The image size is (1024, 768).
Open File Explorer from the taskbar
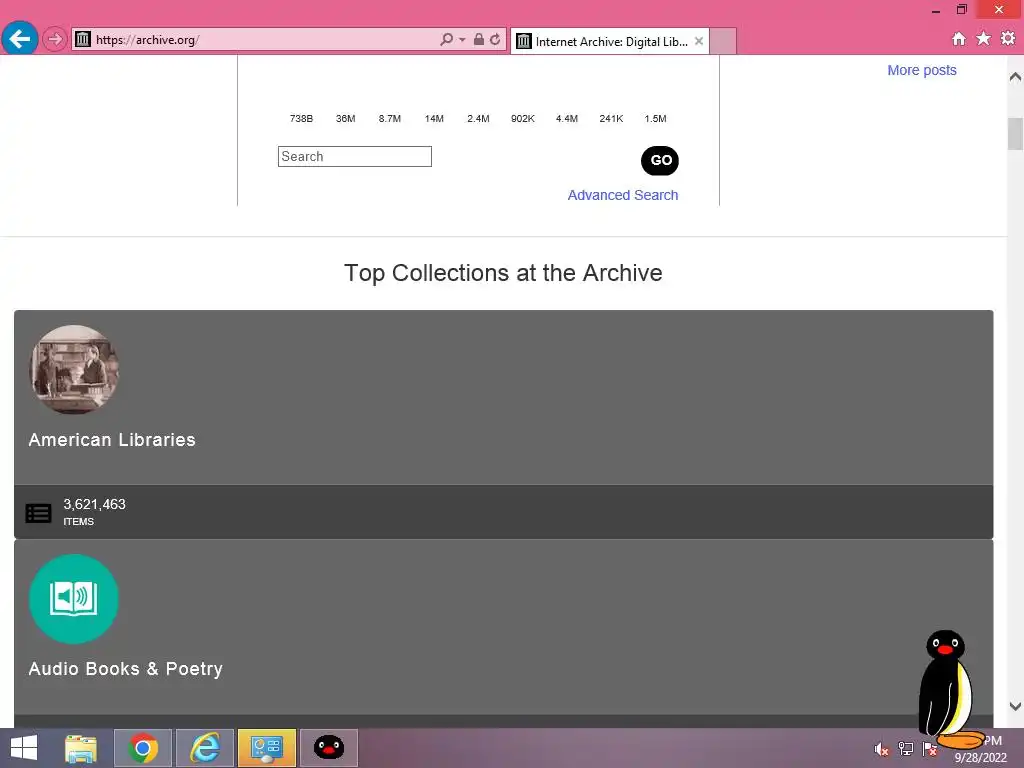[81, 748]
